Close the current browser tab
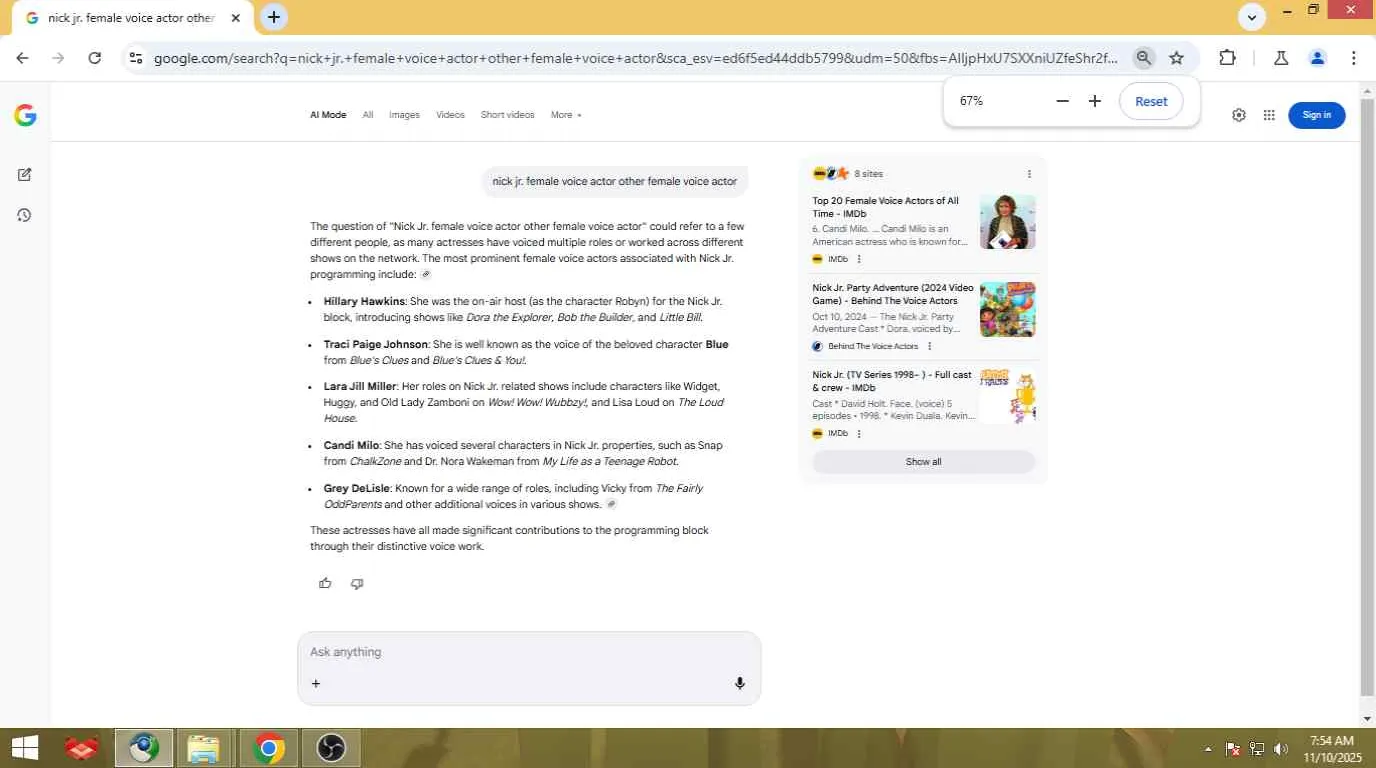Image resolution: width=1376 pixels, height=768 pixels. pyautogui.click(x=235, y=18)
